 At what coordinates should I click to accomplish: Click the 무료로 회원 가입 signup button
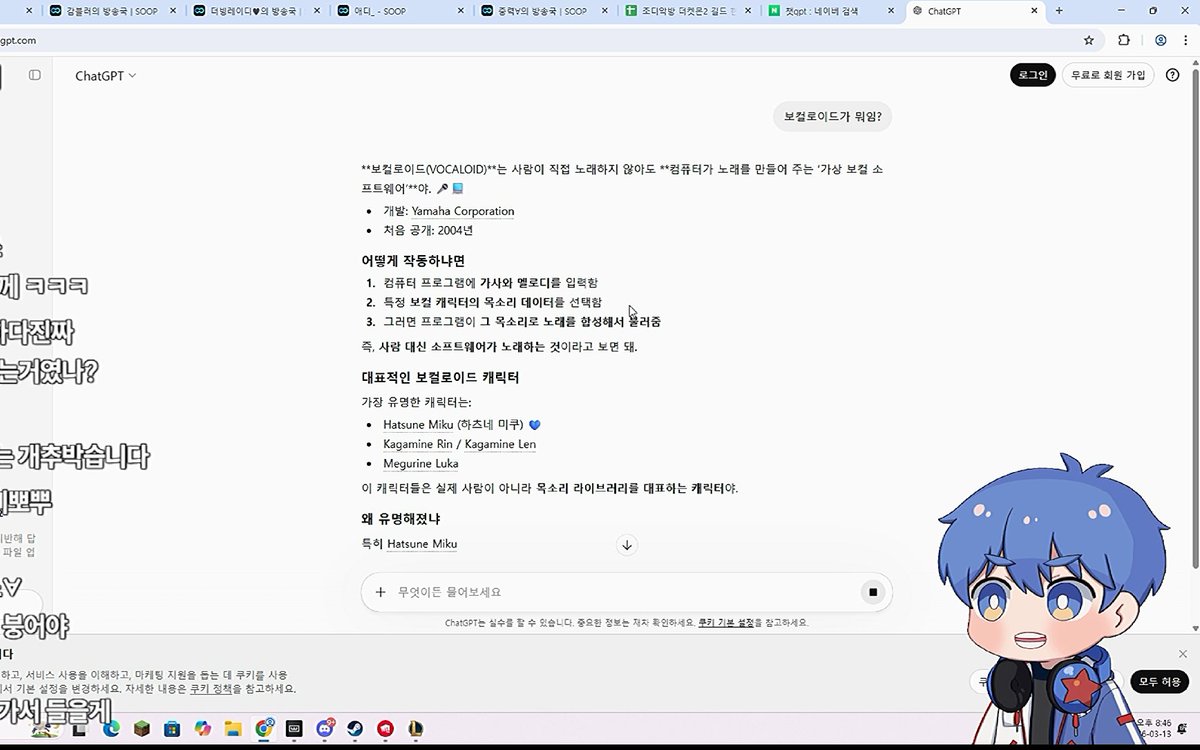click(x=1108, y=75)
